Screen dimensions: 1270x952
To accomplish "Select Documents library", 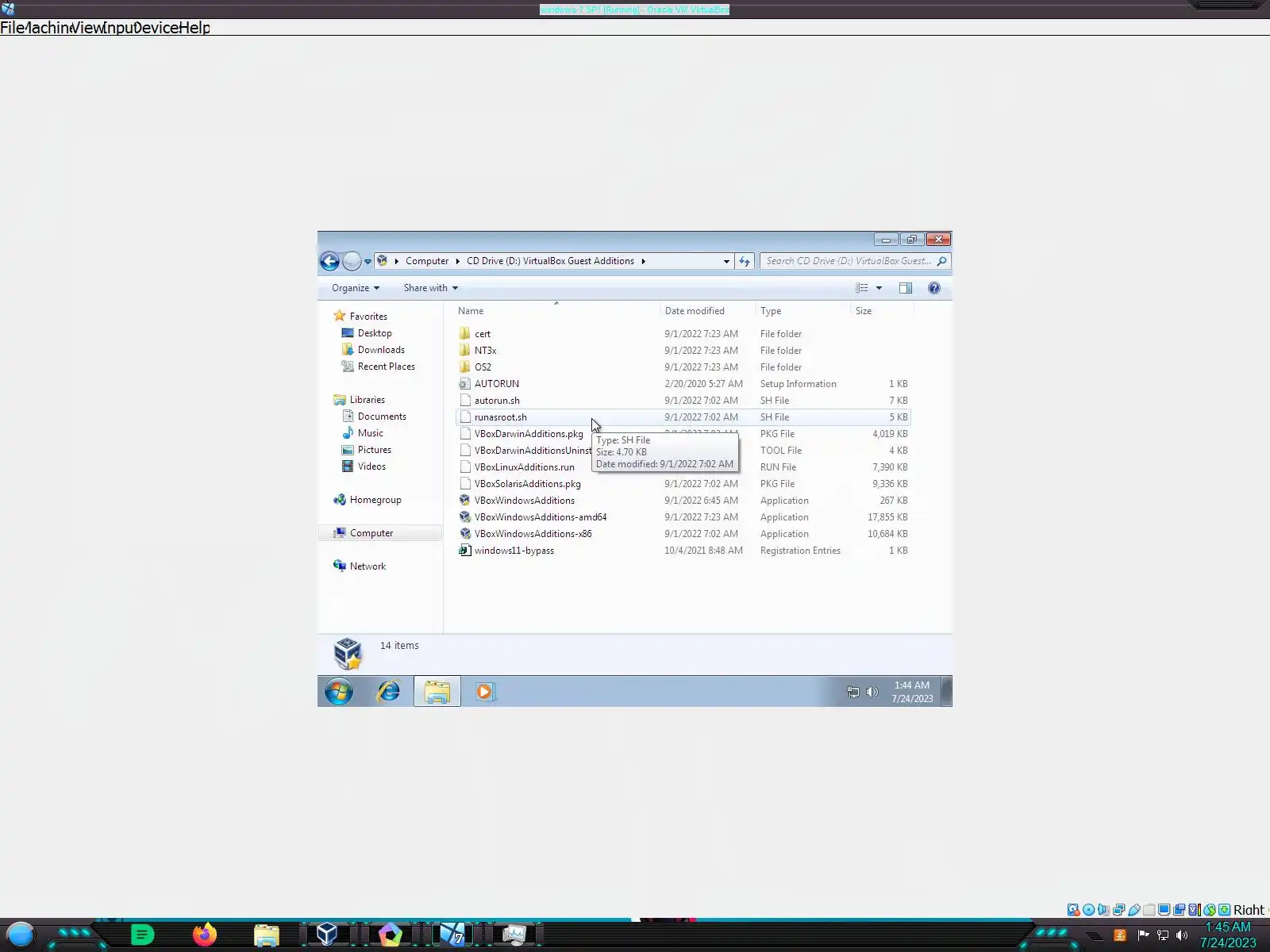I will point(382,416).
